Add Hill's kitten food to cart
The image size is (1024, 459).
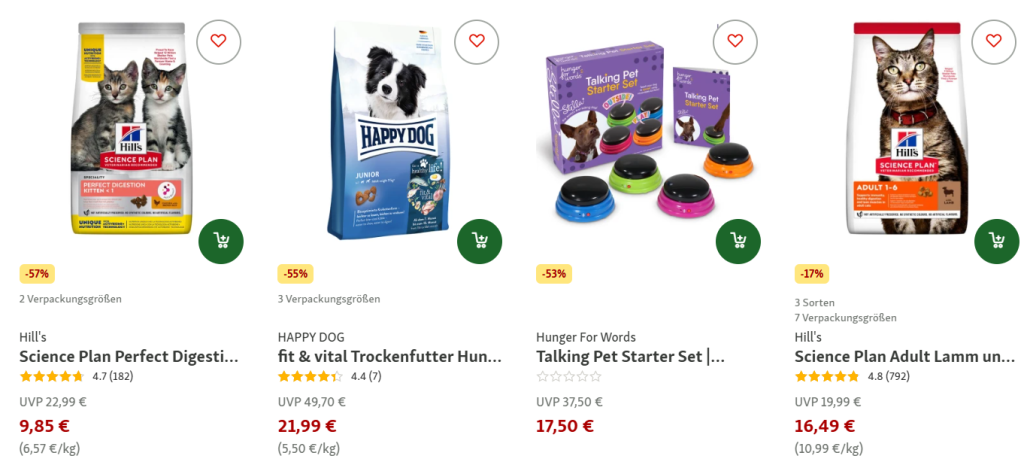click(x=221, y=242)
